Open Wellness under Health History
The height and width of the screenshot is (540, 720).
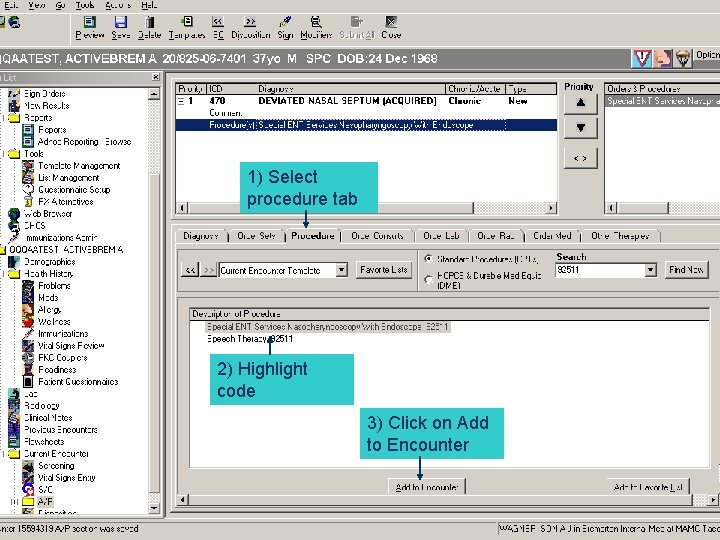(x=54, y=321)
